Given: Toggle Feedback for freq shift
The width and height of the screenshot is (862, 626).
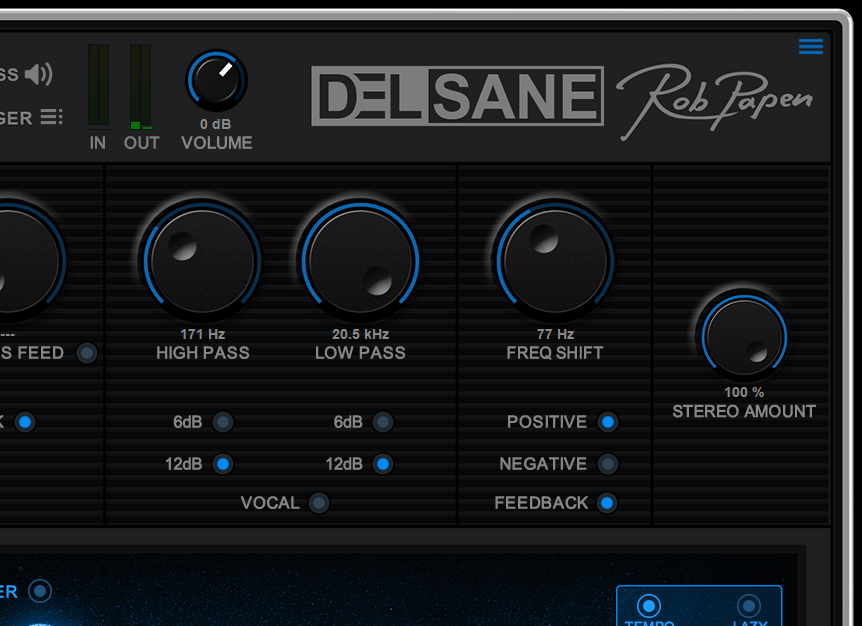Looking at the screenshot, I should click(x=607, y=503).
